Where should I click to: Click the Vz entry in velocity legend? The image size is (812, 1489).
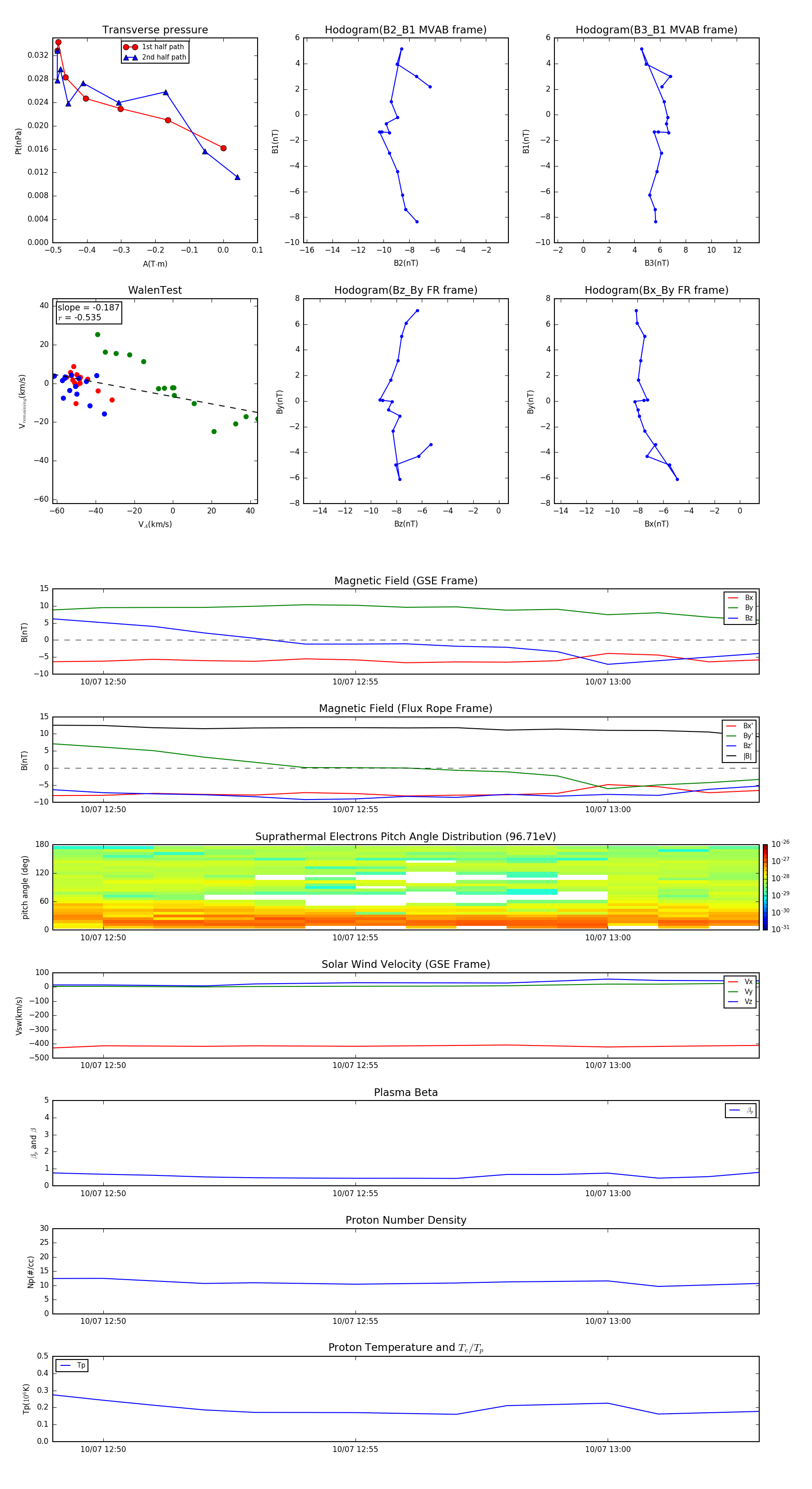[740, 1002]
